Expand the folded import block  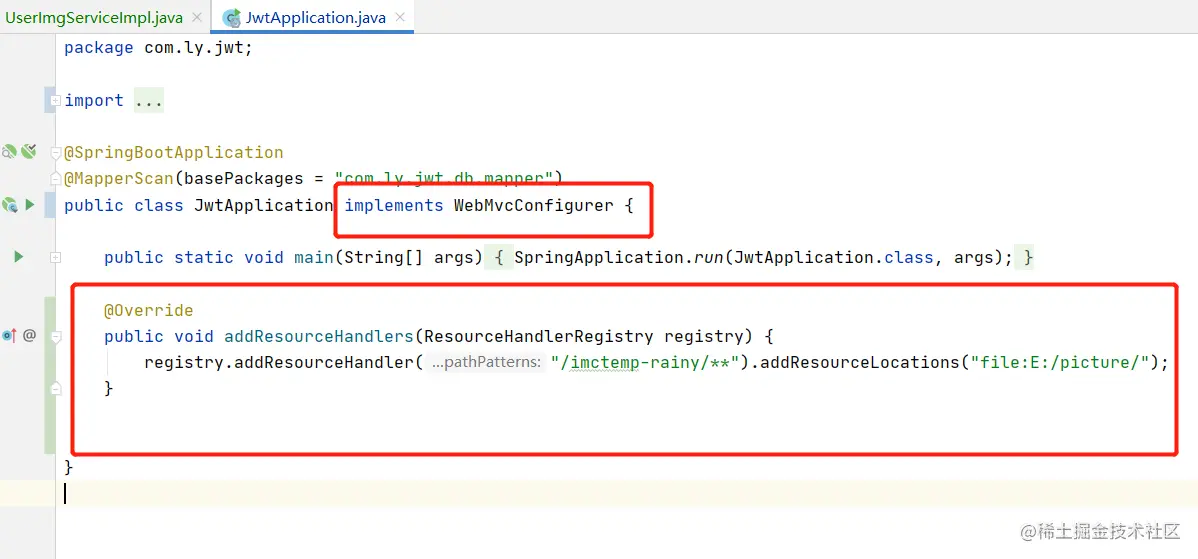(55, 100)
